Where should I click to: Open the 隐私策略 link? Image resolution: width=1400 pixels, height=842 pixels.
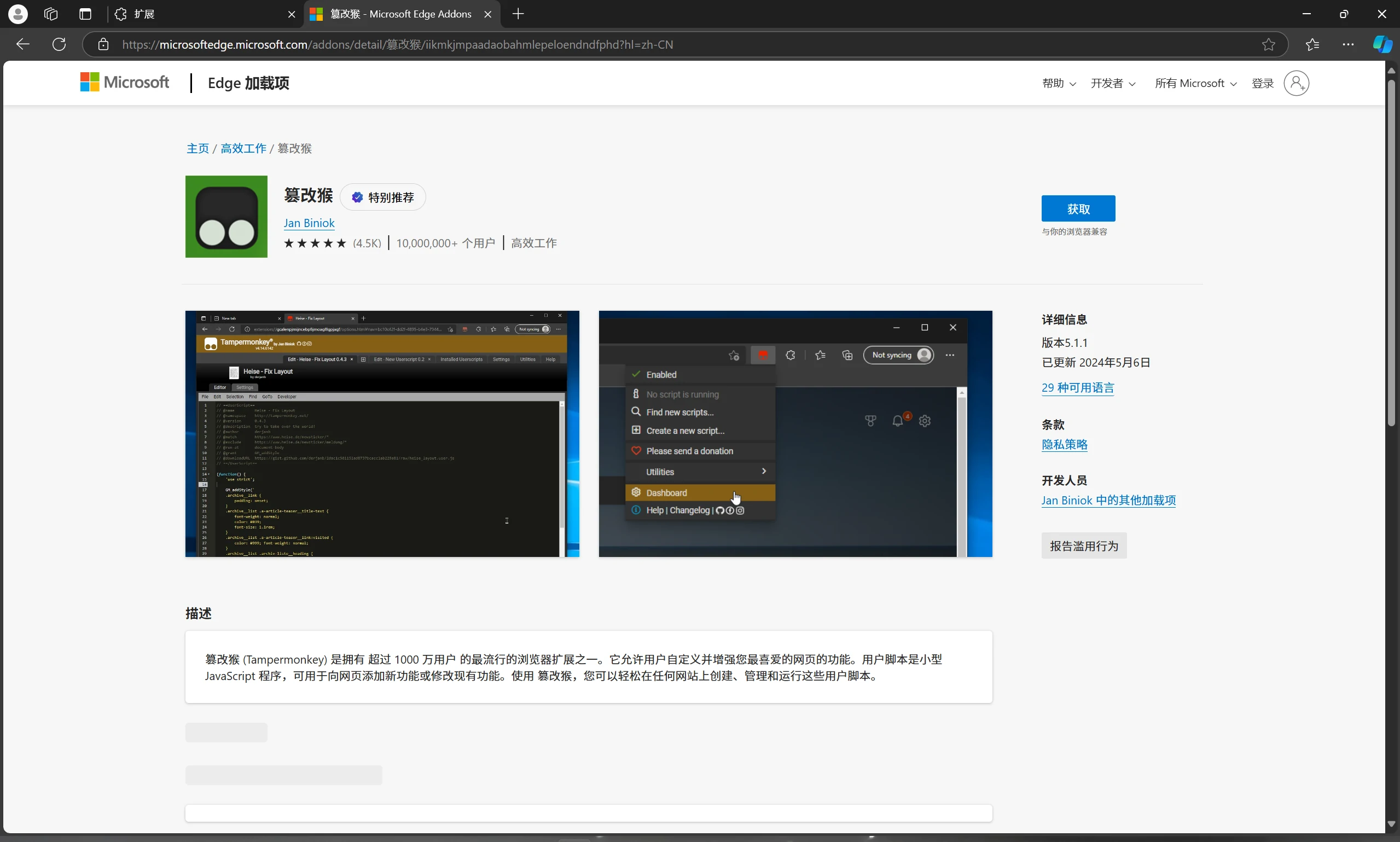coord(1064,444)
